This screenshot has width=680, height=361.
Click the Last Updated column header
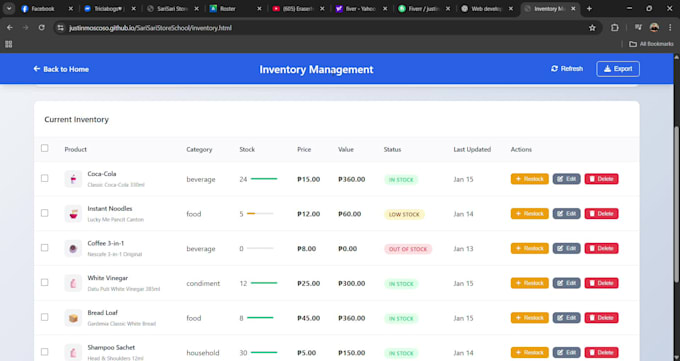tap(472, 149)
